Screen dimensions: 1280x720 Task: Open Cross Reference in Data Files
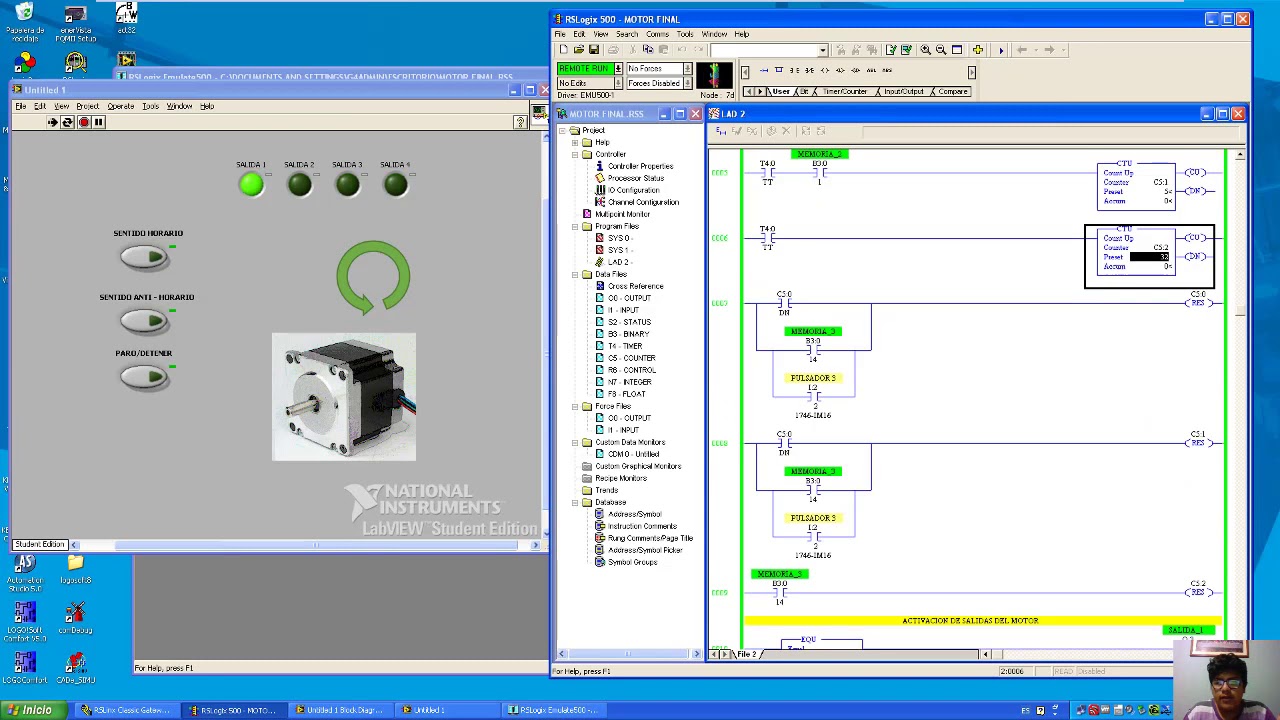(635, 286)
